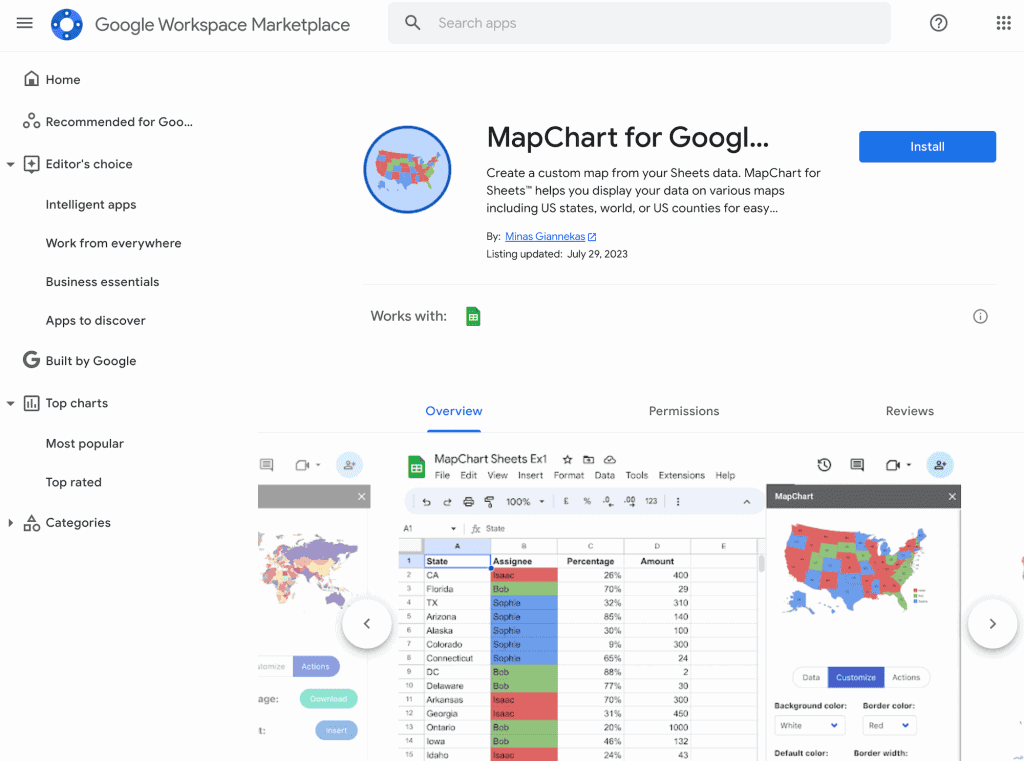1024x761 pixels.
Task: Open the video call dropdown arrow in the preview
Action: point(908,465)
